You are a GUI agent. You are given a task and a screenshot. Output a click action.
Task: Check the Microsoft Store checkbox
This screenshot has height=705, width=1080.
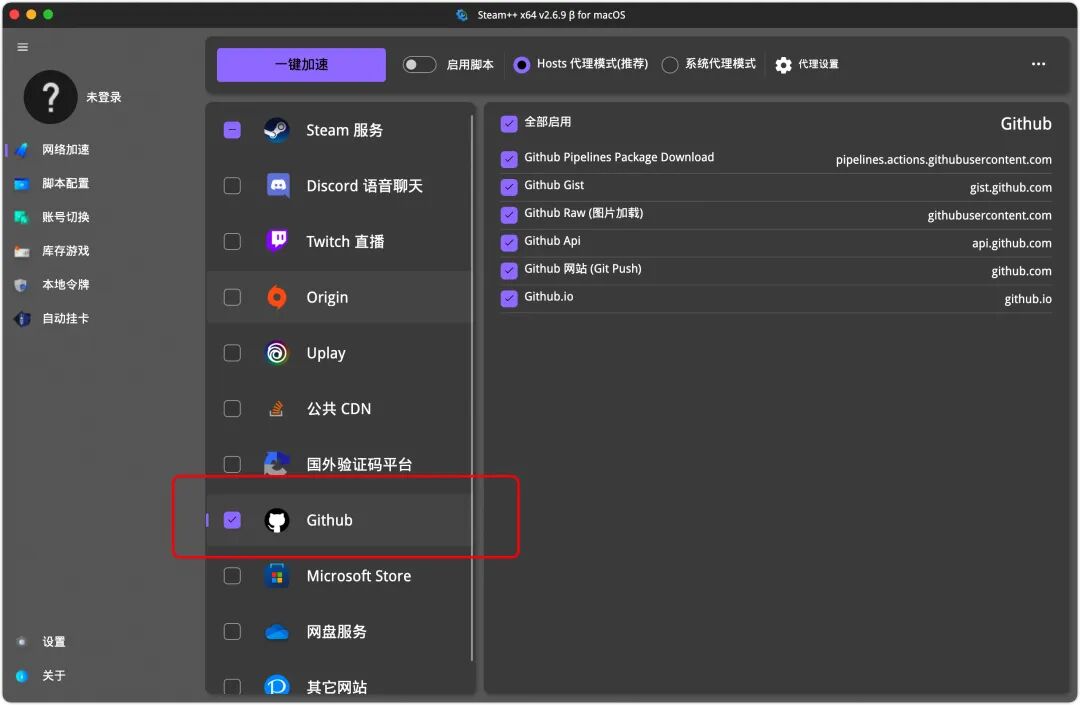232,576
